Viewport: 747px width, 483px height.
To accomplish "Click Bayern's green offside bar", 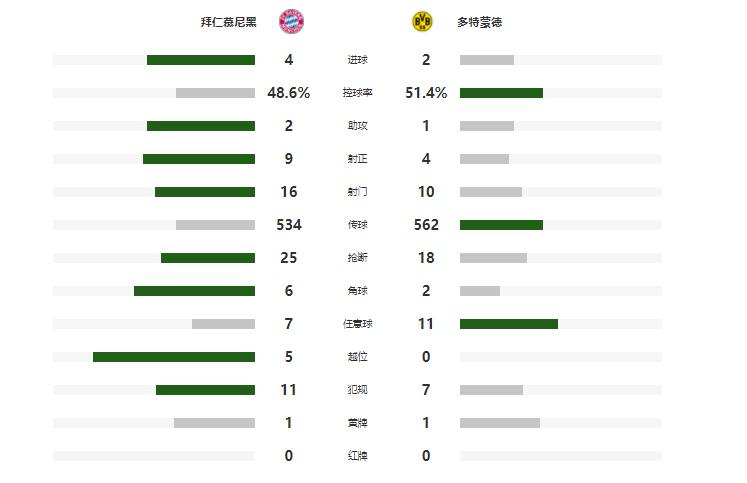I will click(x=173, y=357).
